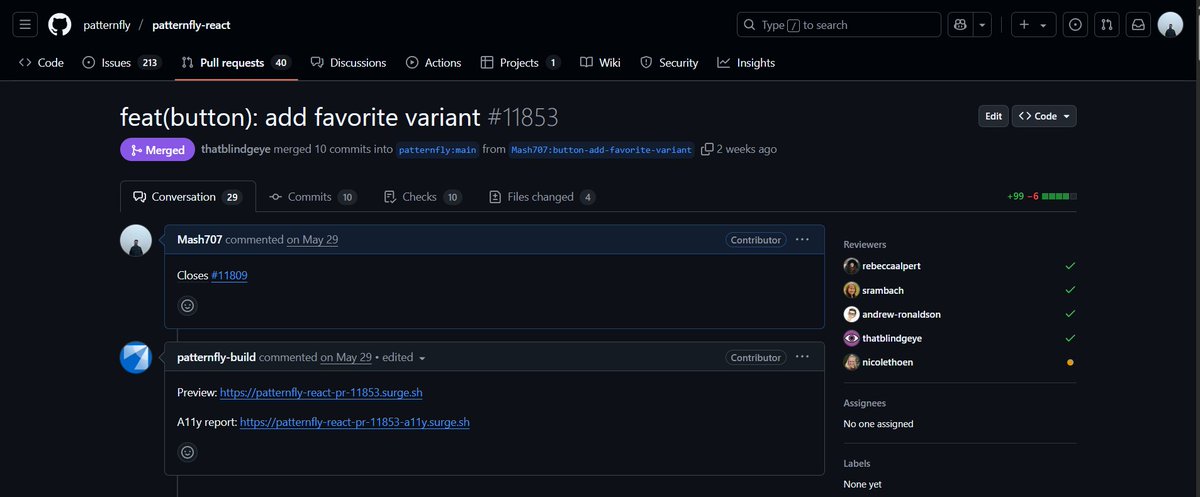Go to GitHub home via Octocat logo
This screenshot has height=497, width=1200.
point(60,25)
